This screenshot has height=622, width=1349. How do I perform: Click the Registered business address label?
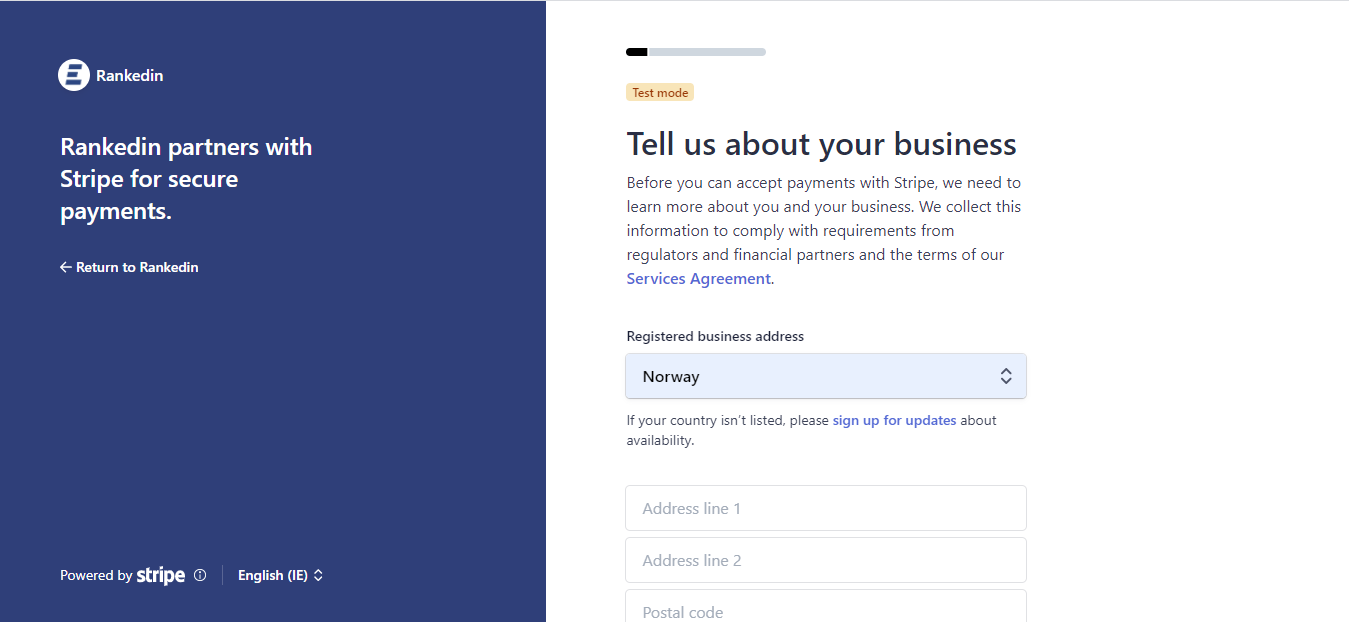click(715, 336)
